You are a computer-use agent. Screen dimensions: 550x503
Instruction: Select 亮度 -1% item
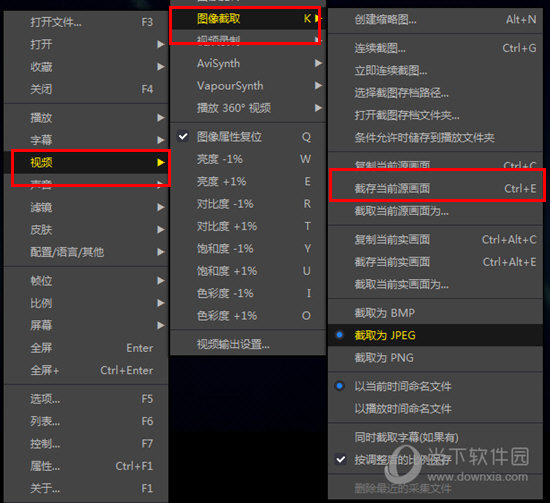[248, 159]
